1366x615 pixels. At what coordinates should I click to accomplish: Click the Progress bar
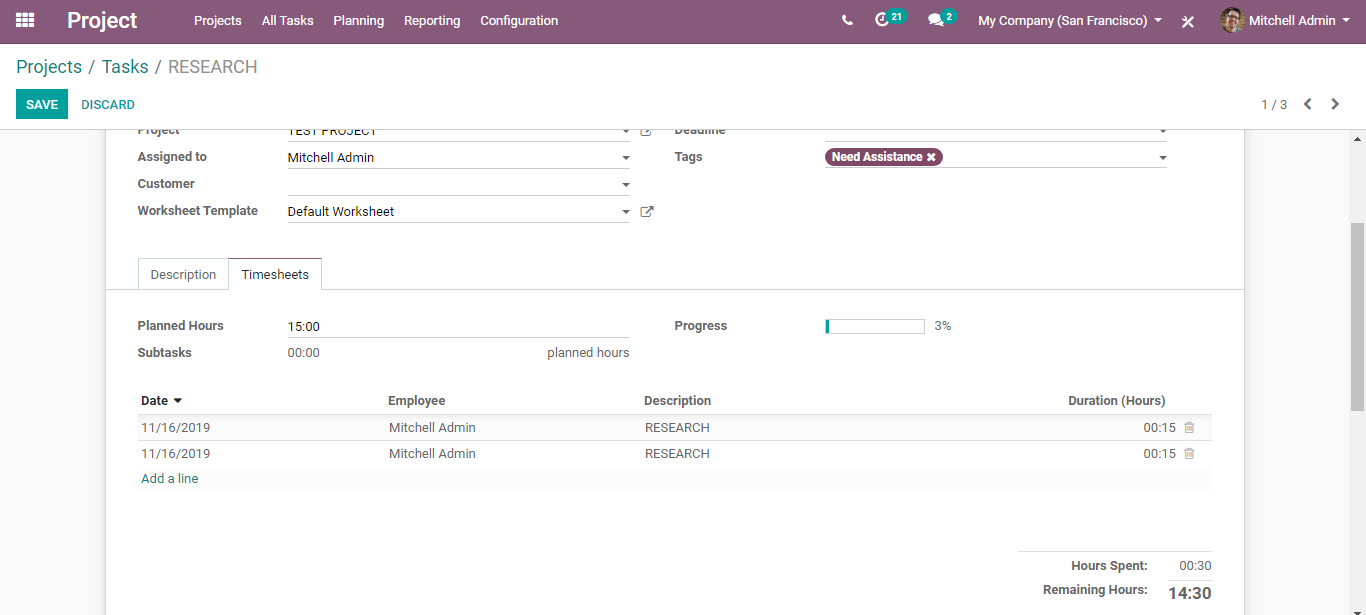pyautogui.click(x=875, y=326)
